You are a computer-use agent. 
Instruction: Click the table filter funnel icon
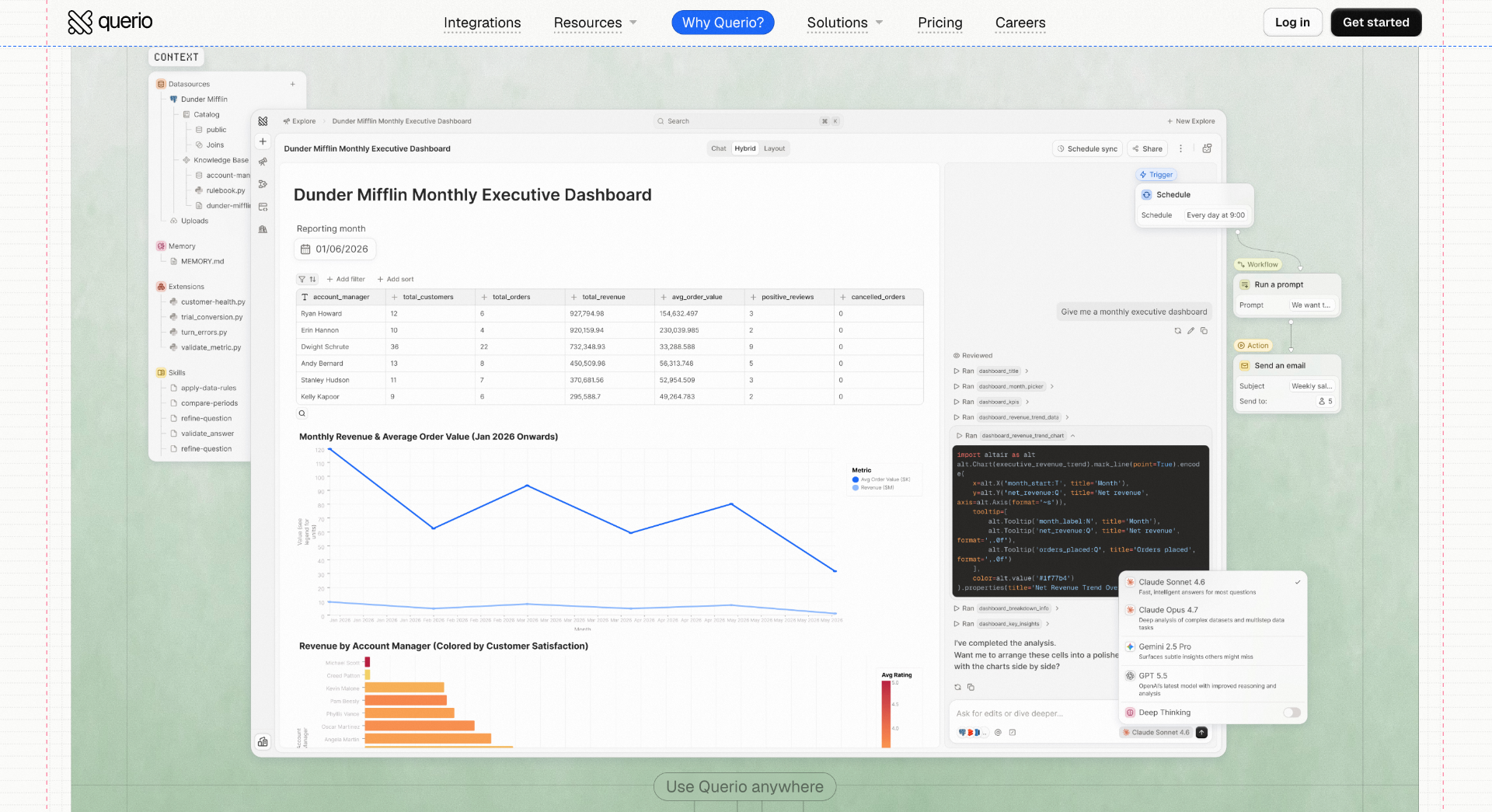tap(302, 279)
